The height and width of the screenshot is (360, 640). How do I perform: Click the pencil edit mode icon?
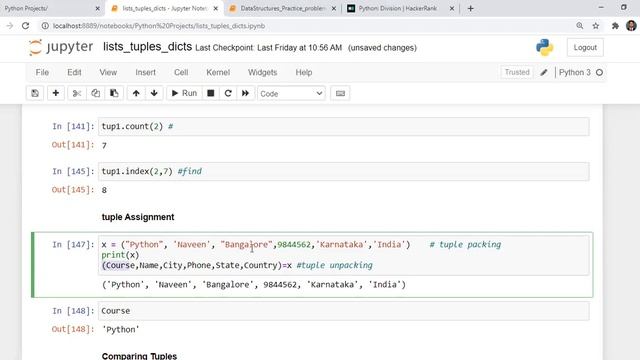click(x=544, y=73)
